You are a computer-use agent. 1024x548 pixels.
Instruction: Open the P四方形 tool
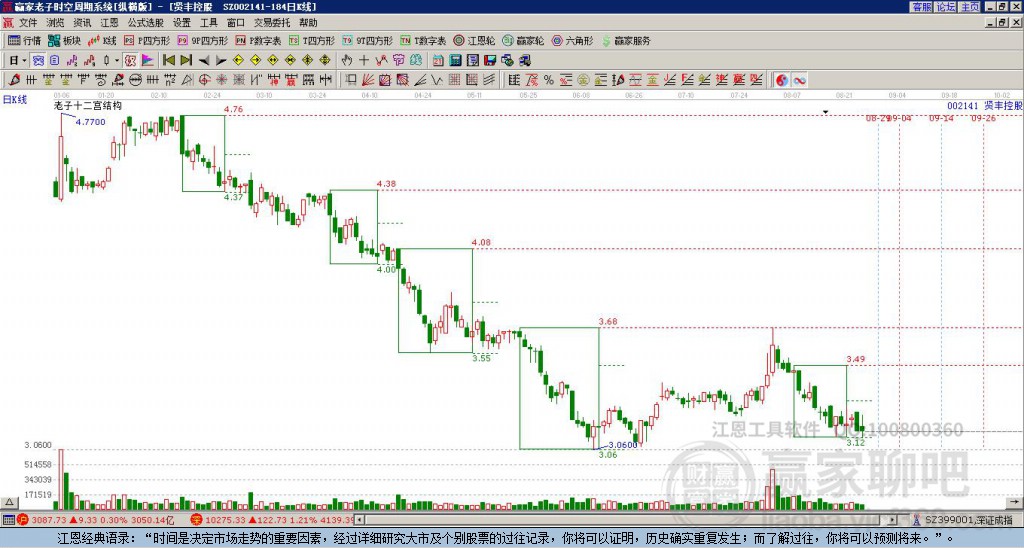pos(147,40)
